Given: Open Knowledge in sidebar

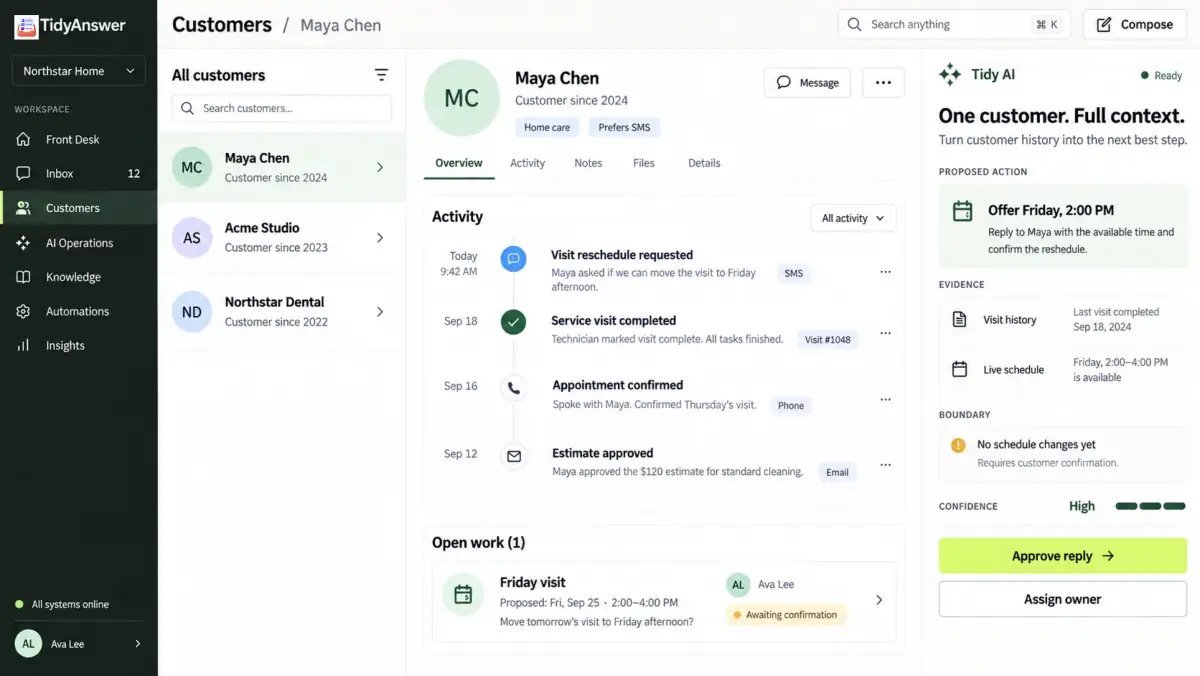Looking at the screenshot, I should (x=79, y=277).
